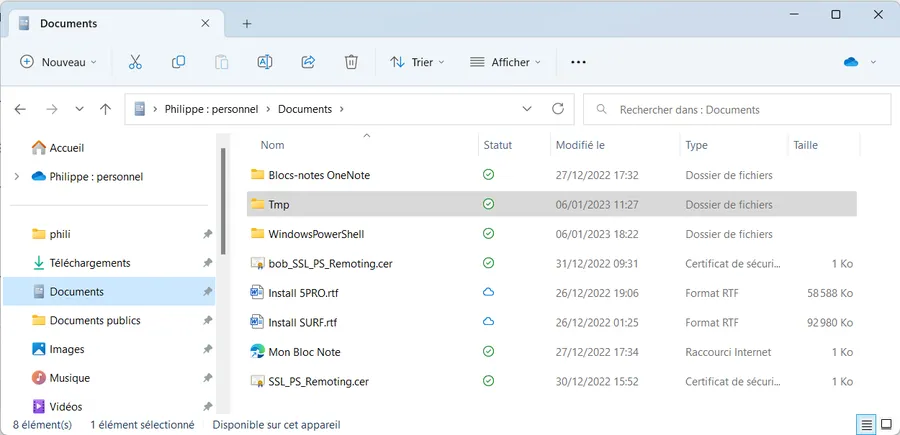Open the Afficher view menu

click(x=505, y=62)
